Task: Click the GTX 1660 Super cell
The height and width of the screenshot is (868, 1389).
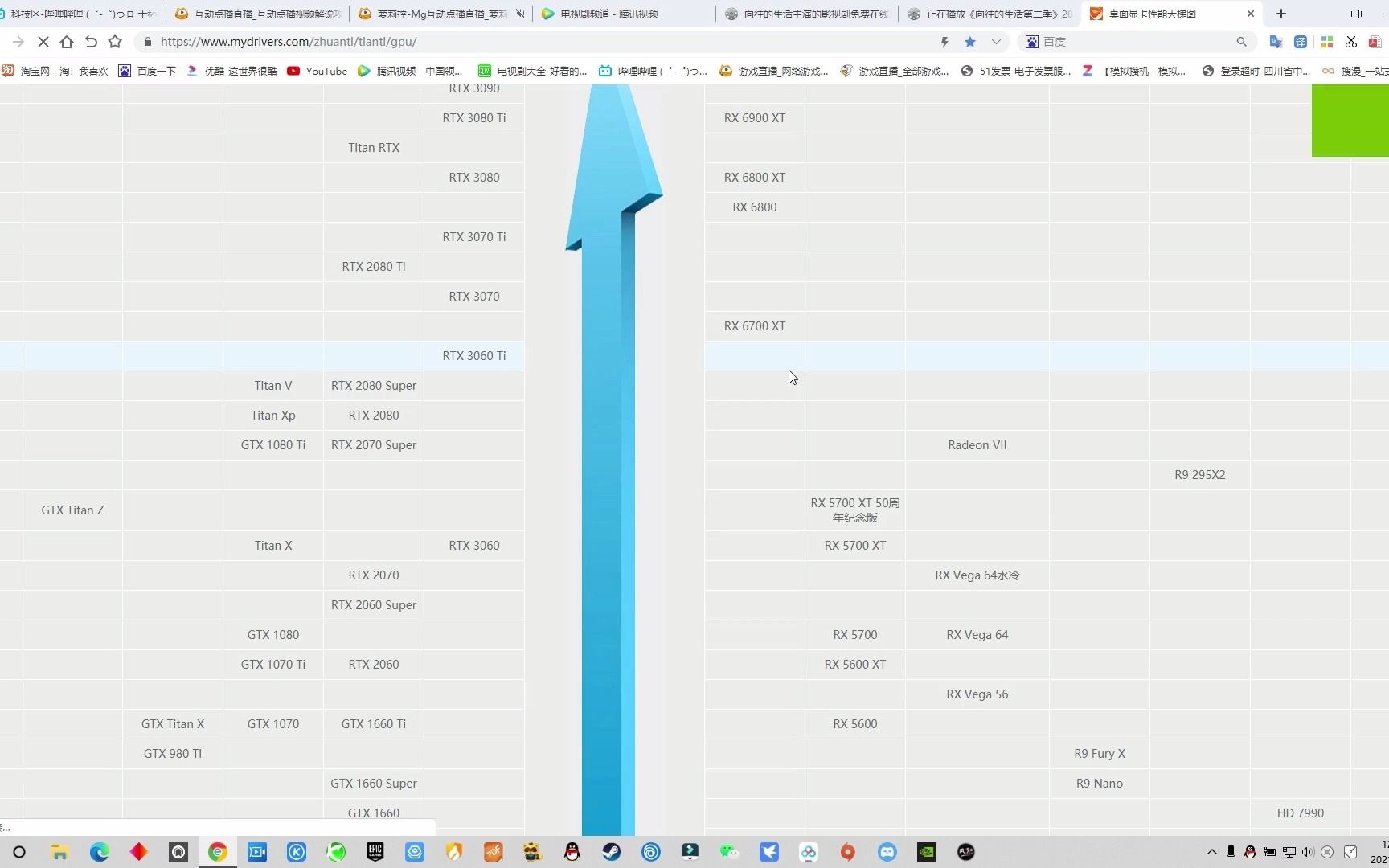Action: 374,784
